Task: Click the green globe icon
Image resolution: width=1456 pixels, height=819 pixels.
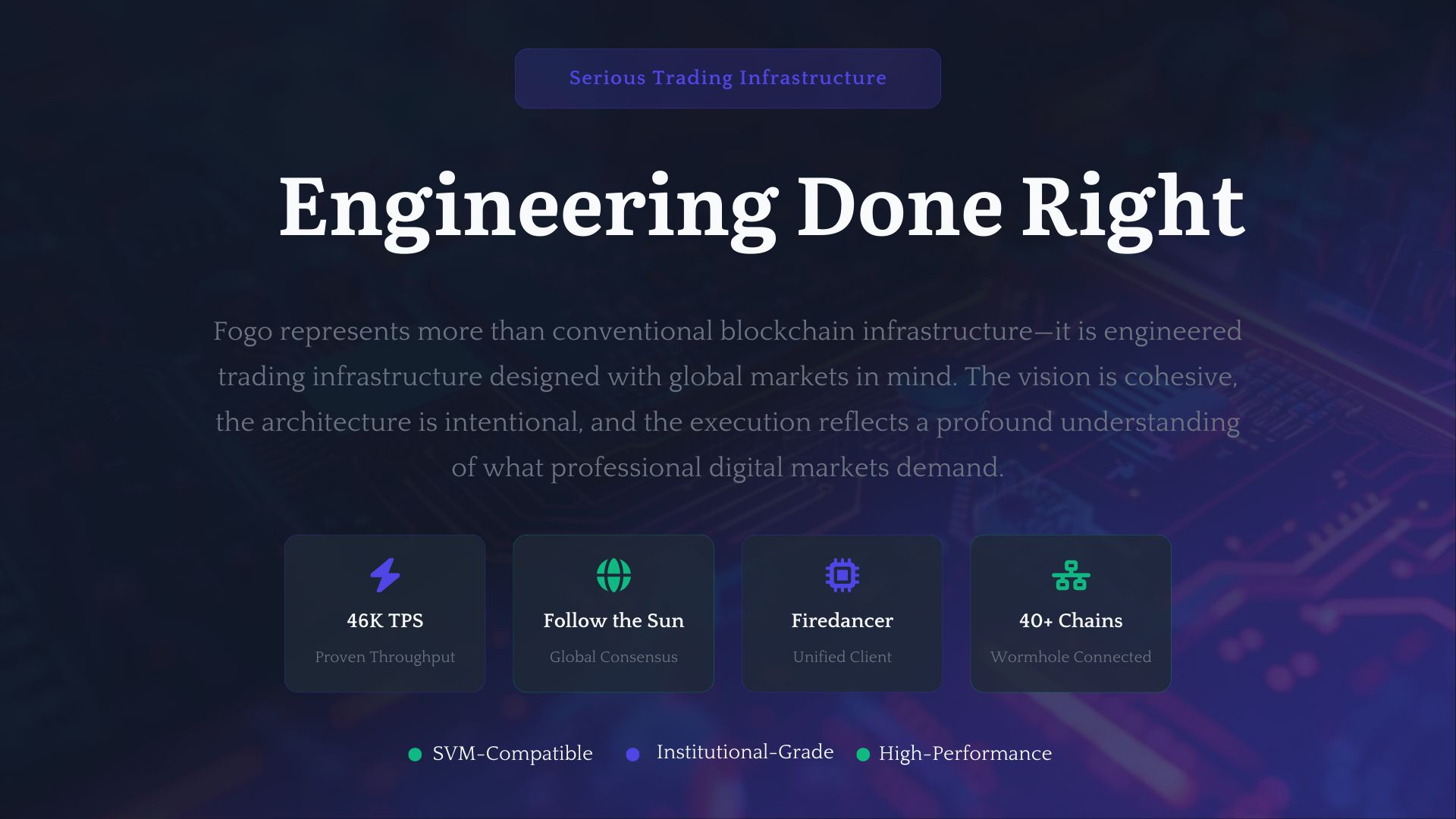Action: click(613, 575)
